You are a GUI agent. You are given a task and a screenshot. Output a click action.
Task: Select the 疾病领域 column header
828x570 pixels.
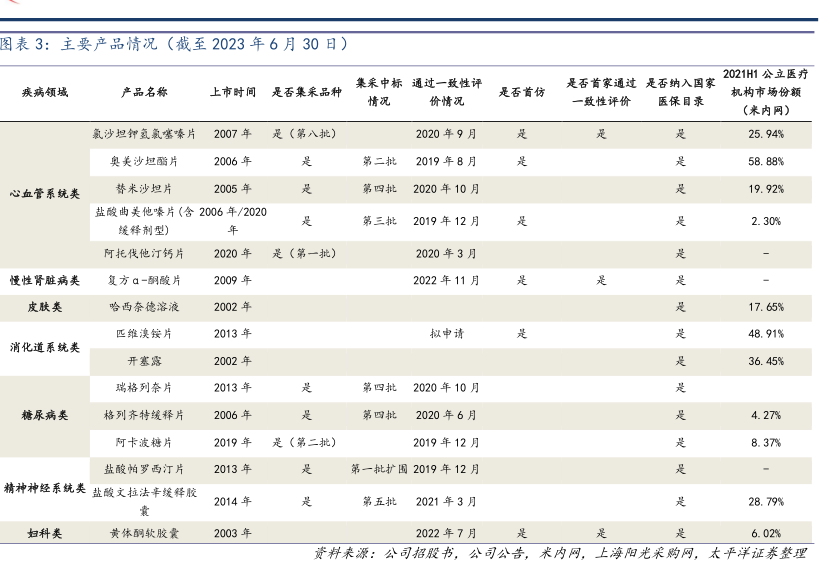(44, 92)
